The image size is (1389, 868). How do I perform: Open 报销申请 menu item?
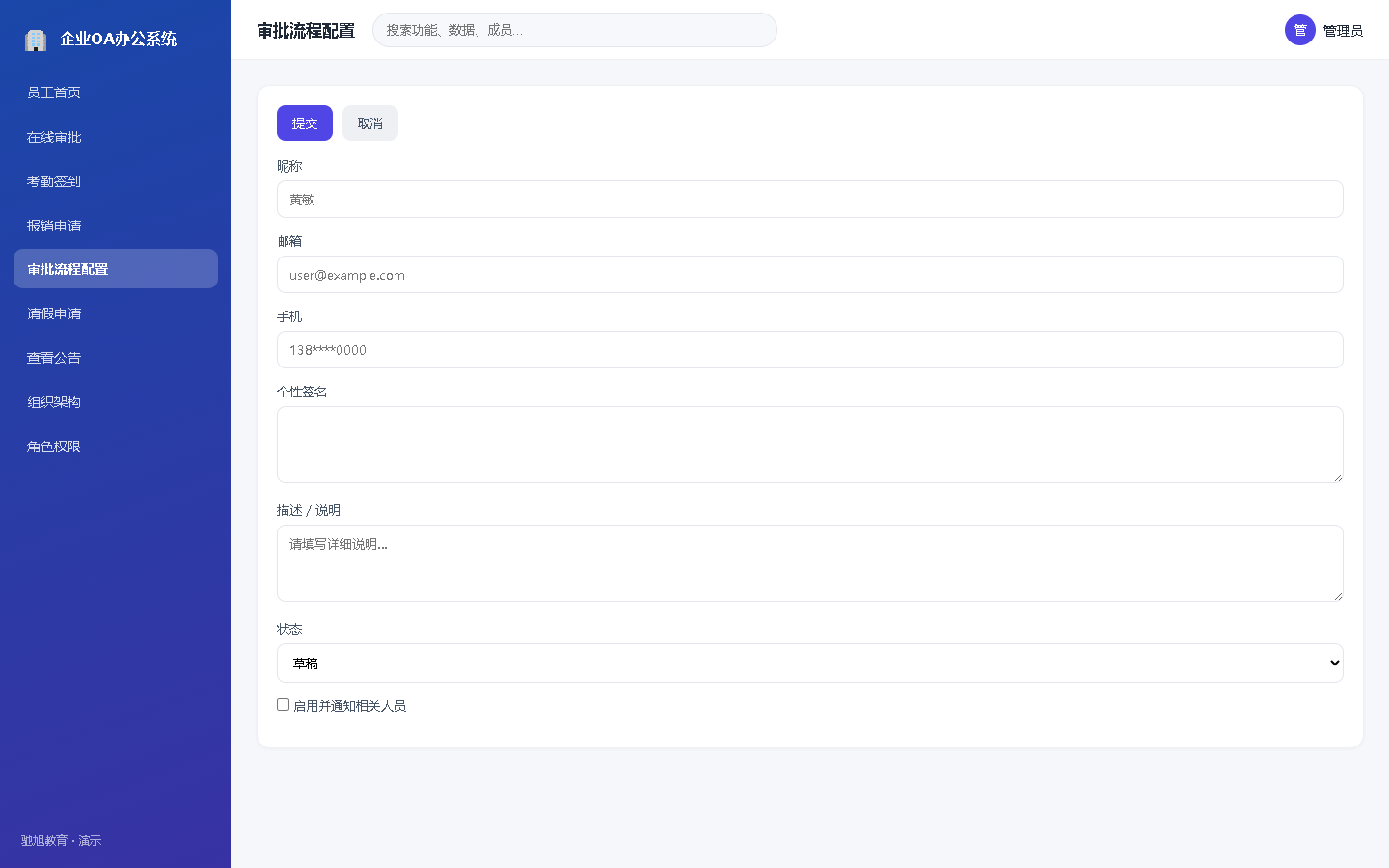pos(116,226)
